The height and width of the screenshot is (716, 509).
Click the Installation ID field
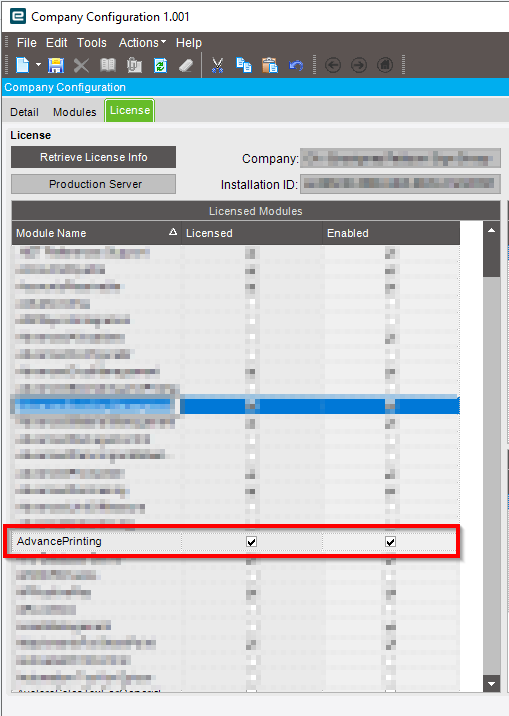(x=400, y=184)
